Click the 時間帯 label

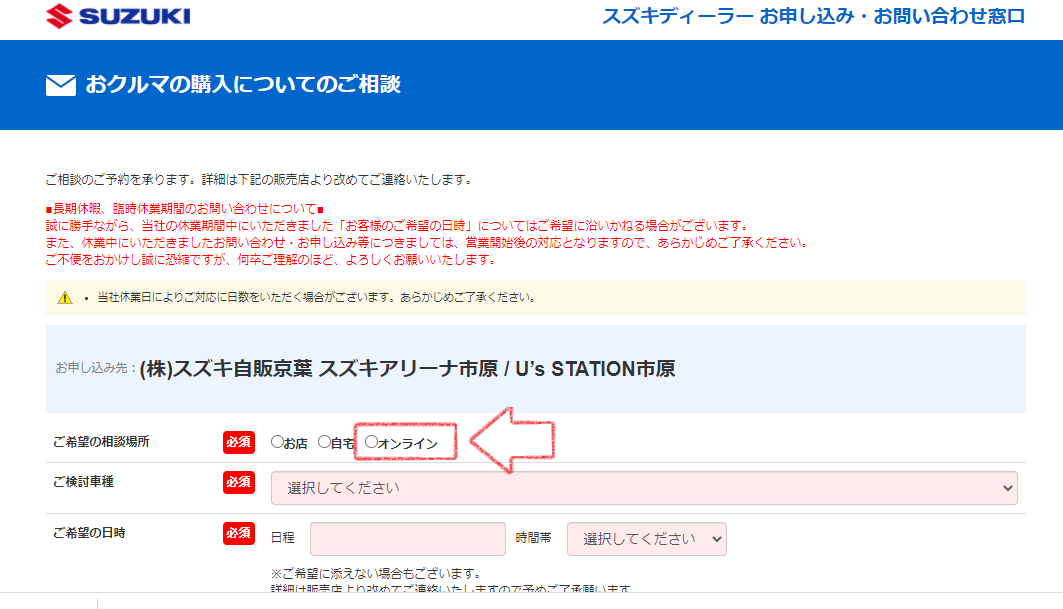point(534,538)
